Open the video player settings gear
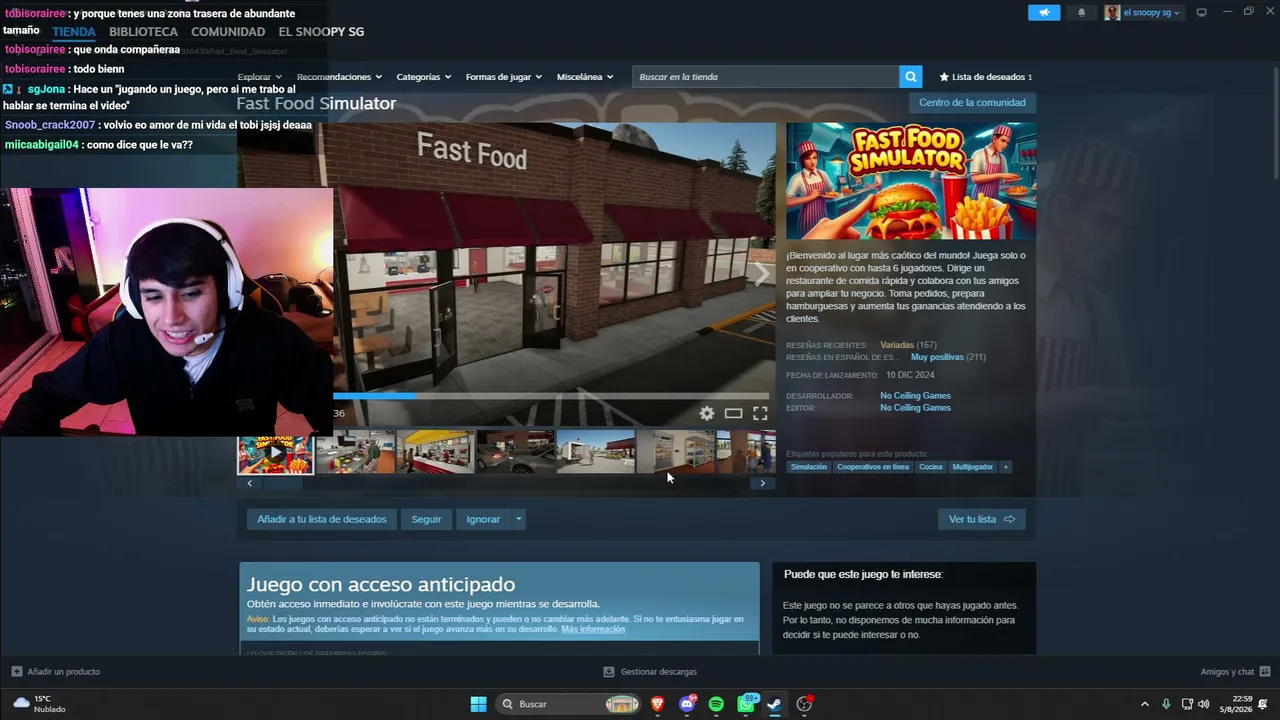The image size is (1280, 720). click(x=707, y=413)
